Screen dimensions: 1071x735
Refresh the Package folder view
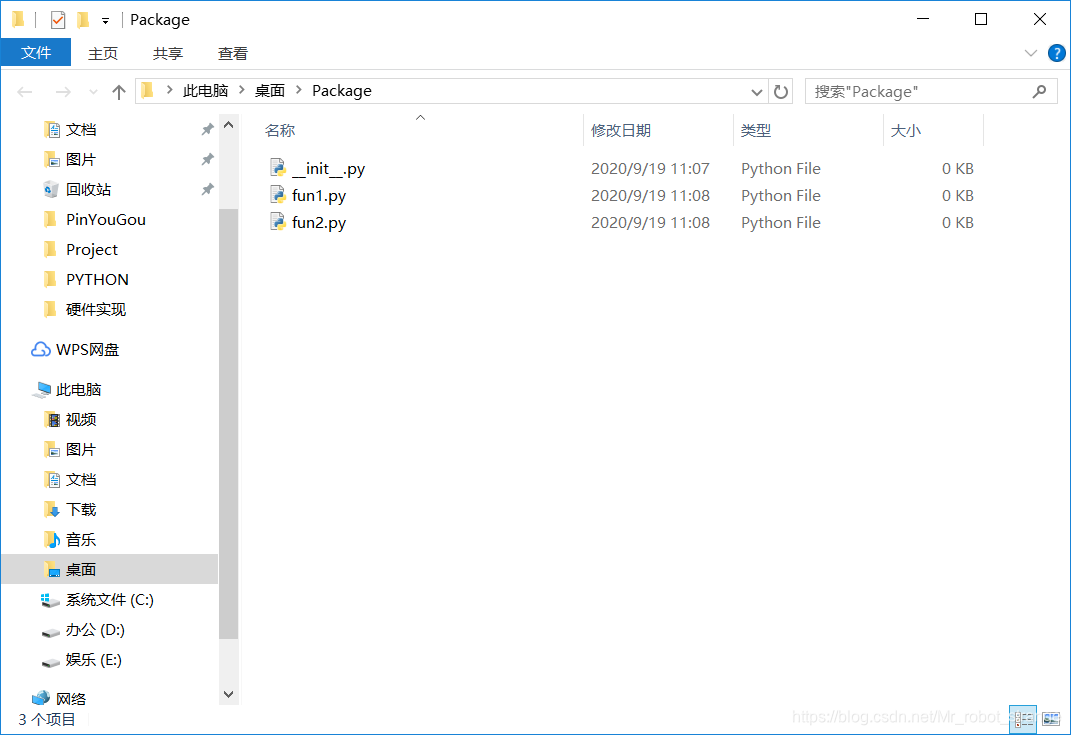click(781, 92)
